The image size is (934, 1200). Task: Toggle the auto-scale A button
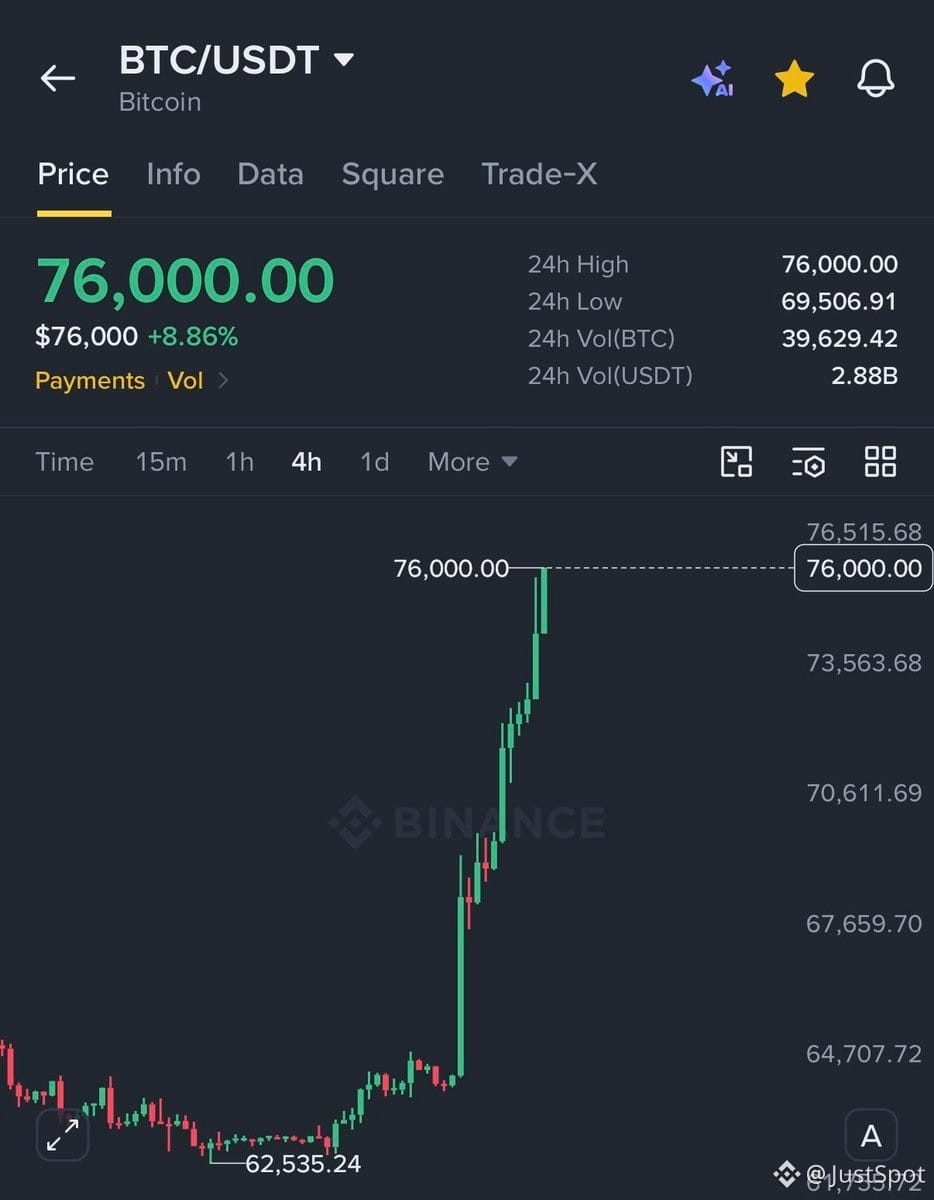tap(871, 1136)
